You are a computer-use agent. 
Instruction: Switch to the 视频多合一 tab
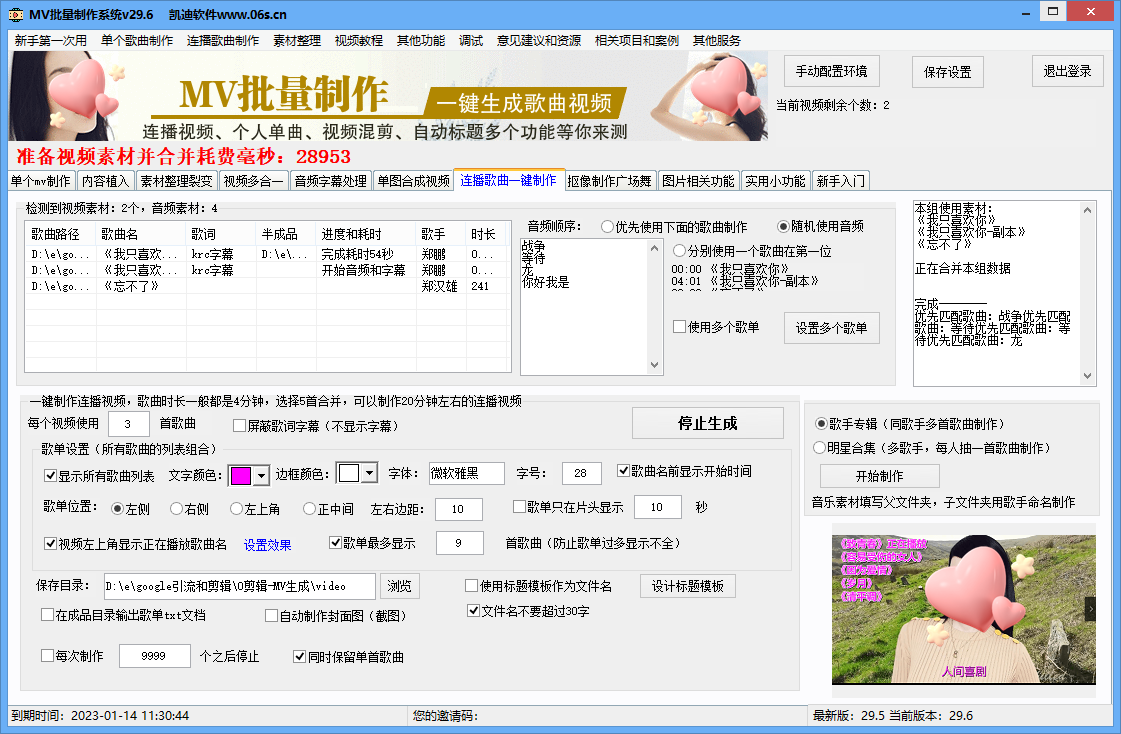[253, 181]
